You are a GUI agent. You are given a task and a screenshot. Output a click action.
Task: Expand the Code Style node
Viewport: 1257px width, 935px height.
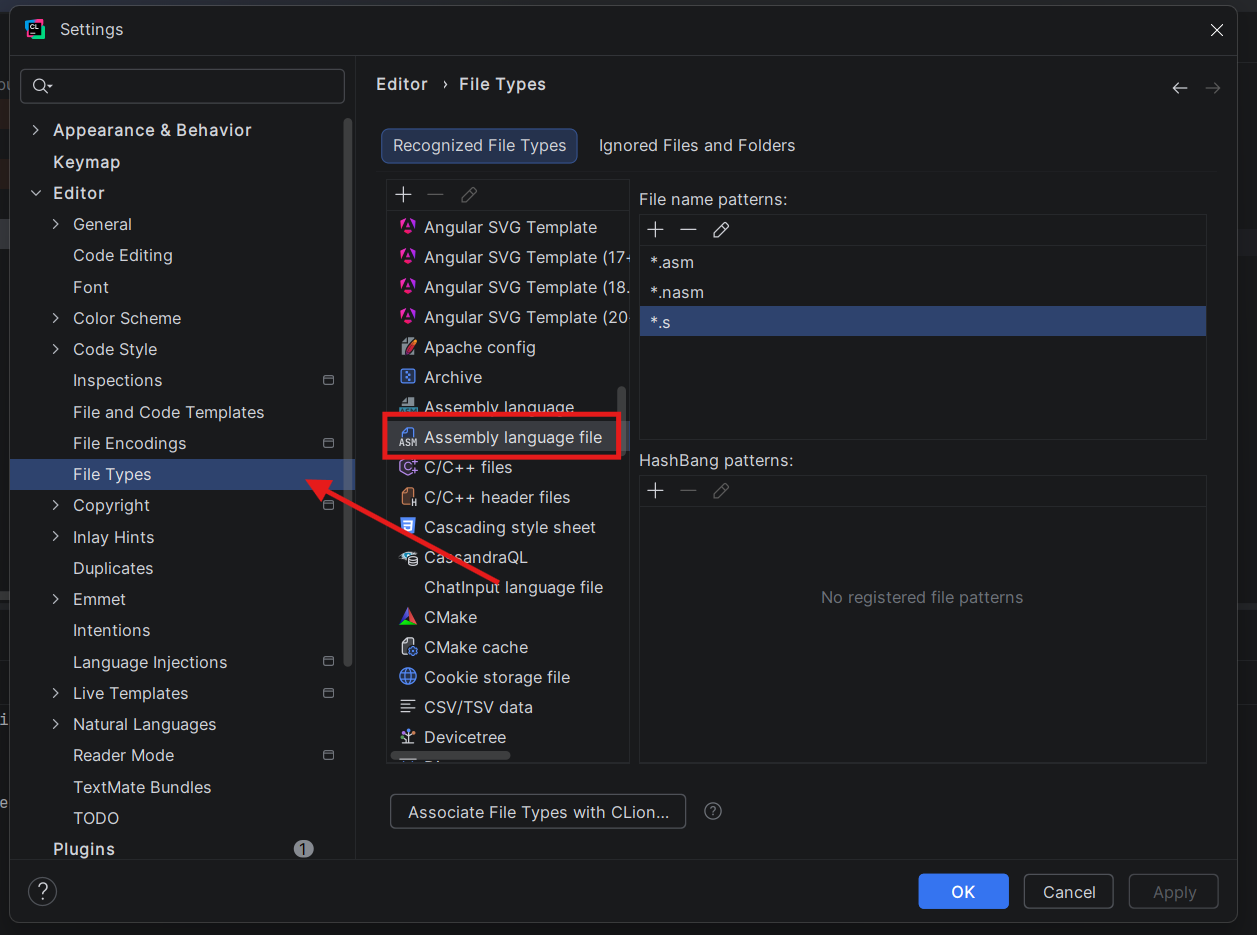tap(56, 349)
